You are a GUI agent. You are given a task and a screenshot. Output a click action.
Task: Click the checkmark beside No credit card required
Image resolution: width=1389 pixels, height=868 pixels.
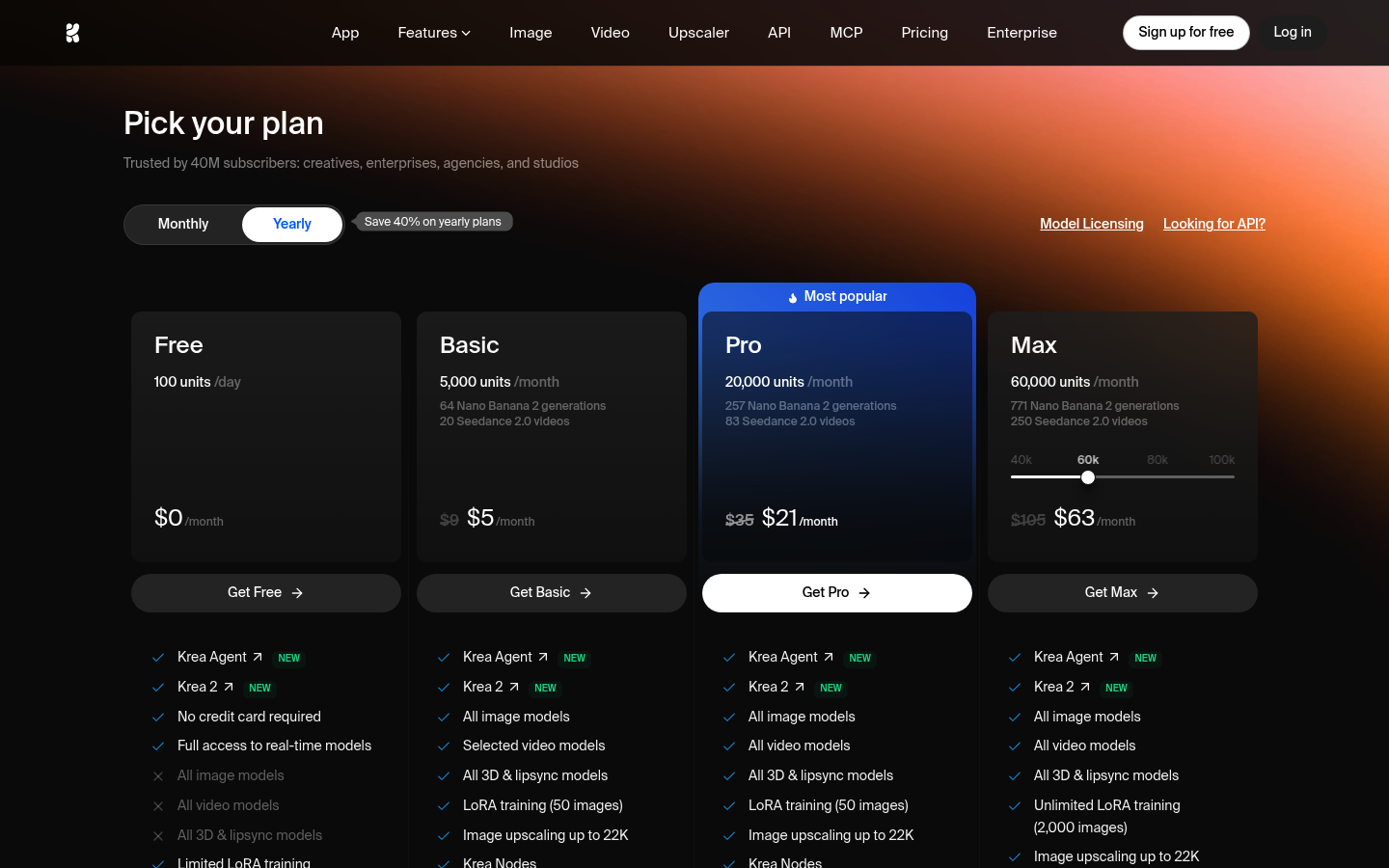[158, 717]
